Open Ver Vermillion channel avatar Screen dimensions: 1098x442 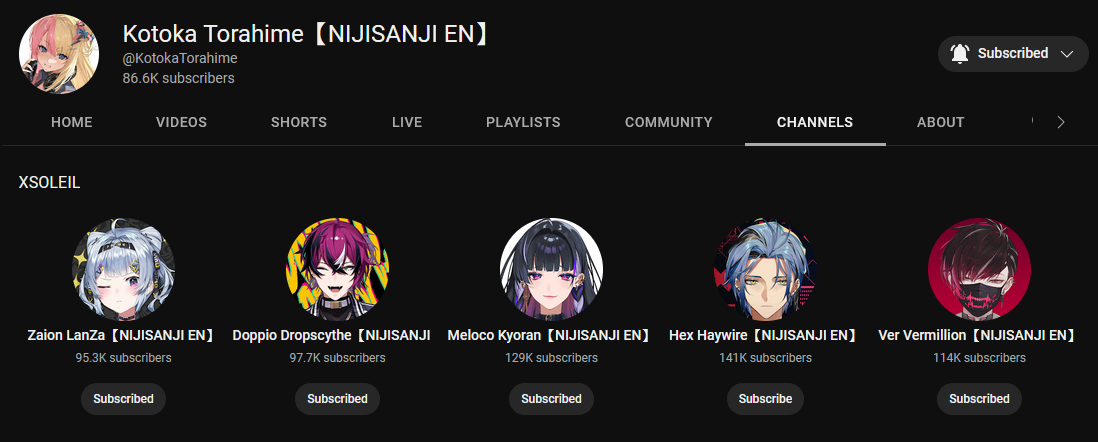coord(979,269)
